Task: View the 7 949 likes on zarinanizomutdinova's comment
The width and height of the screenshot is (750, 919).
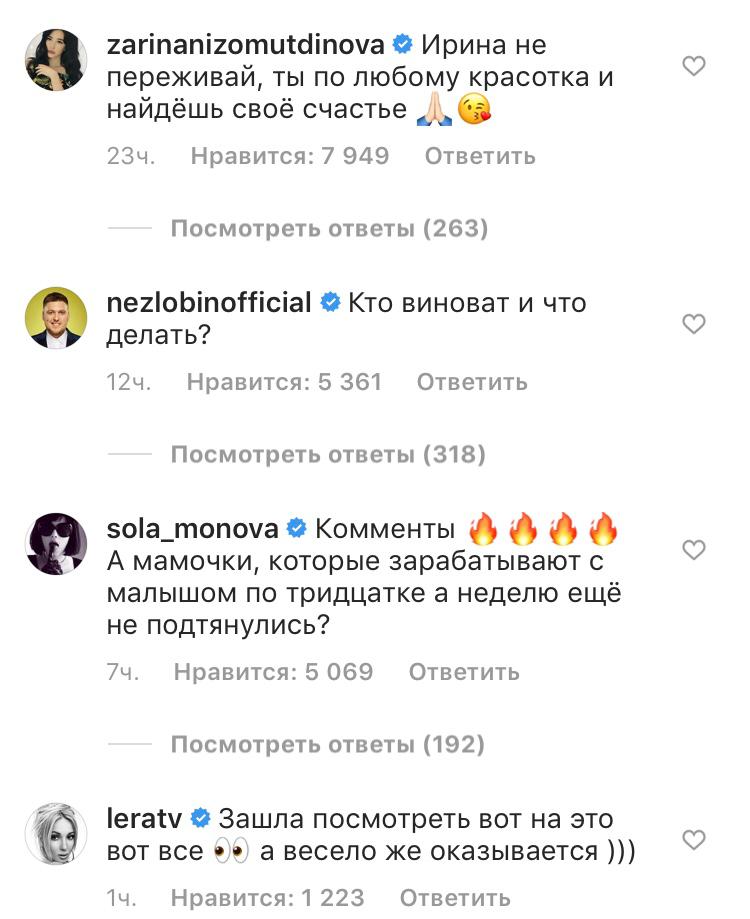Action: click(x=290, y=156)
